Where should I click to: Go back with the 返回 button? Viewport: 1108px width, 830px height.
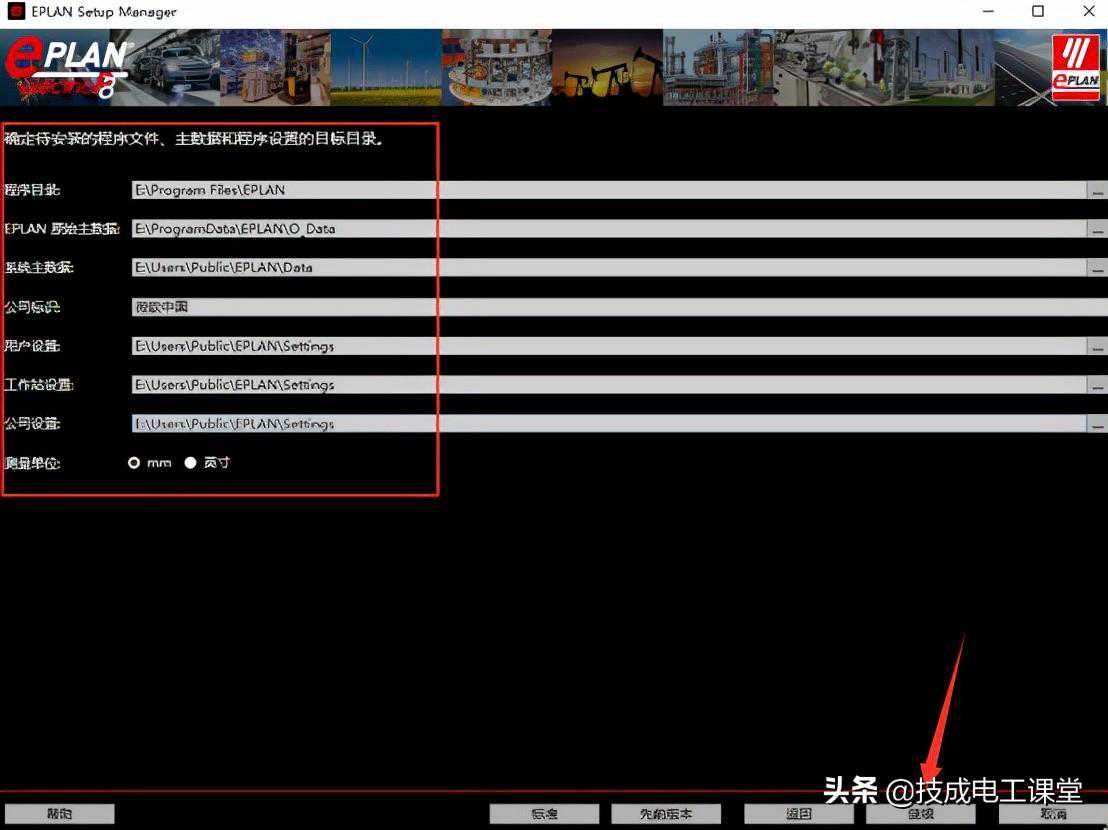[x=799, y=814]
